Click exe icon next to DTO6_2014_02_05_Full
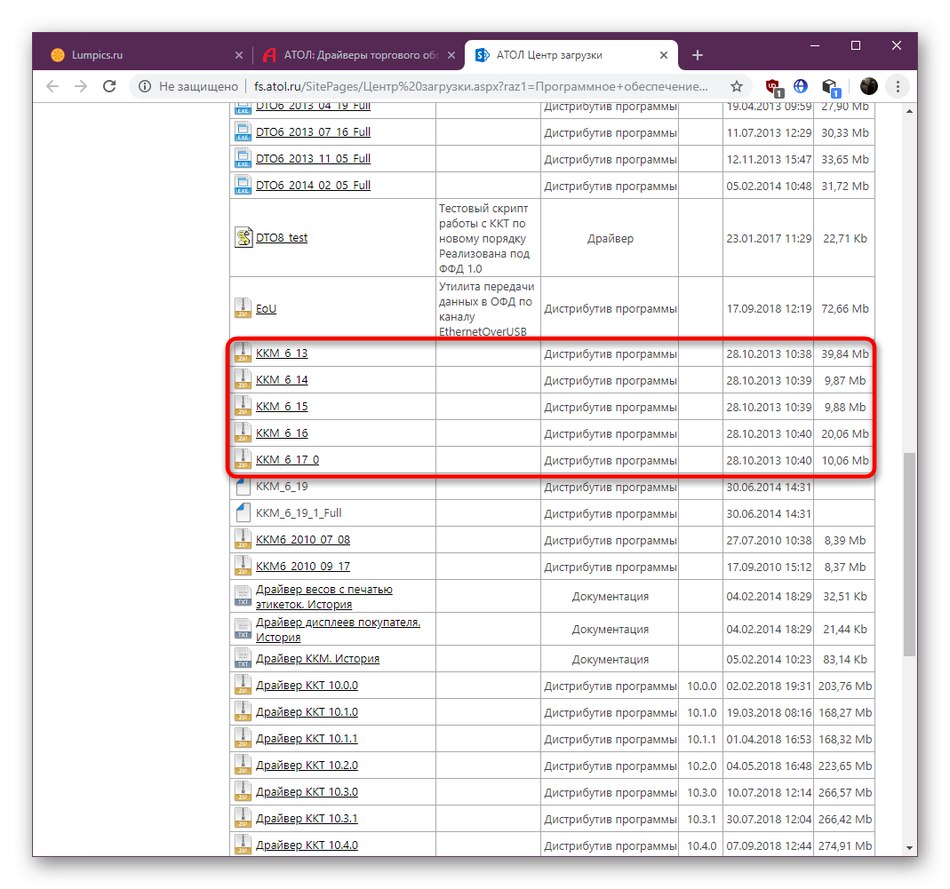950x889 pixels. click(x=243, y=185)
